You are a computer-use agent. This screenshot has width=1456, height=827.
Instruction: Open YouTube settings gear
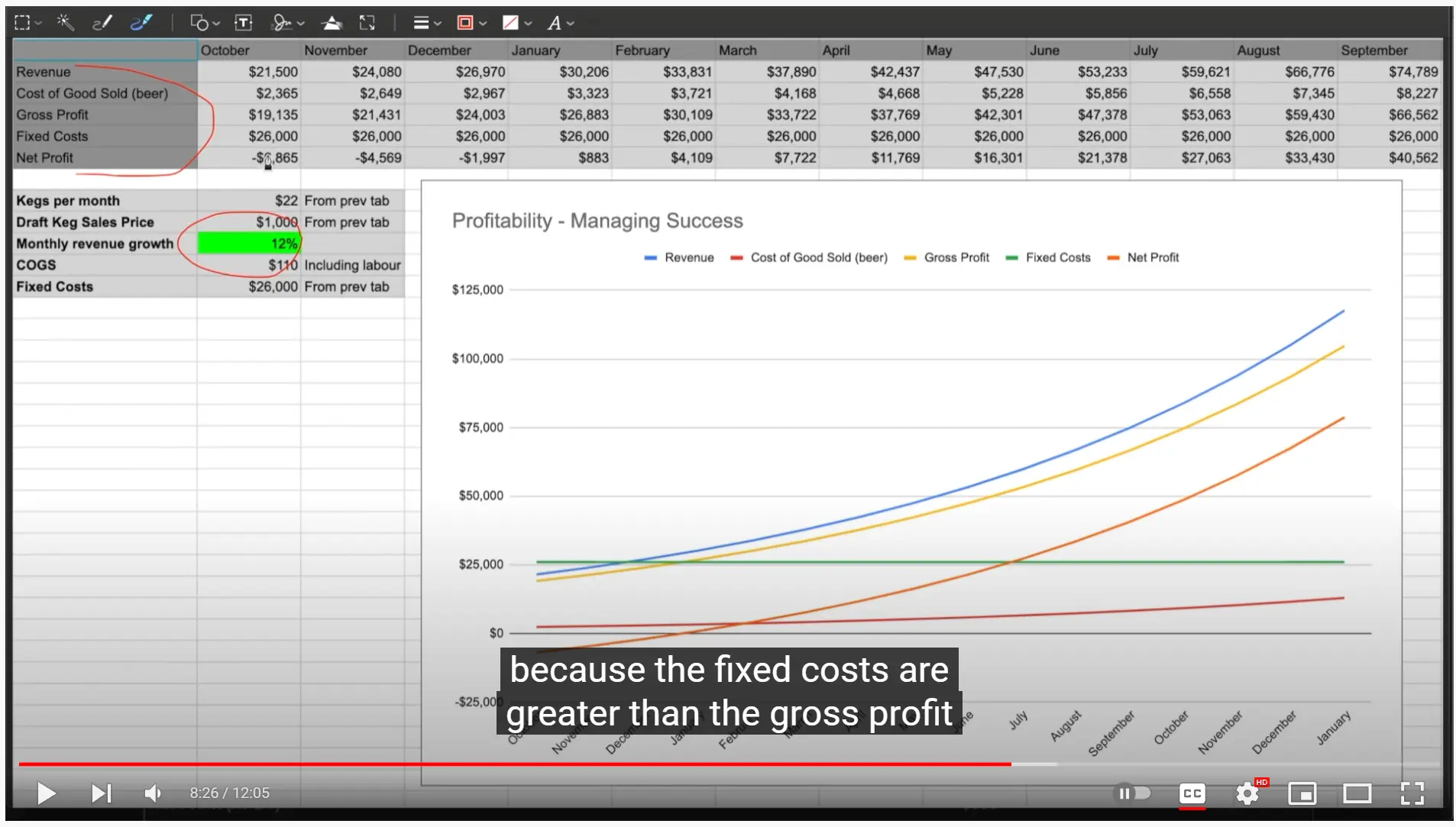pos(1247,793)
